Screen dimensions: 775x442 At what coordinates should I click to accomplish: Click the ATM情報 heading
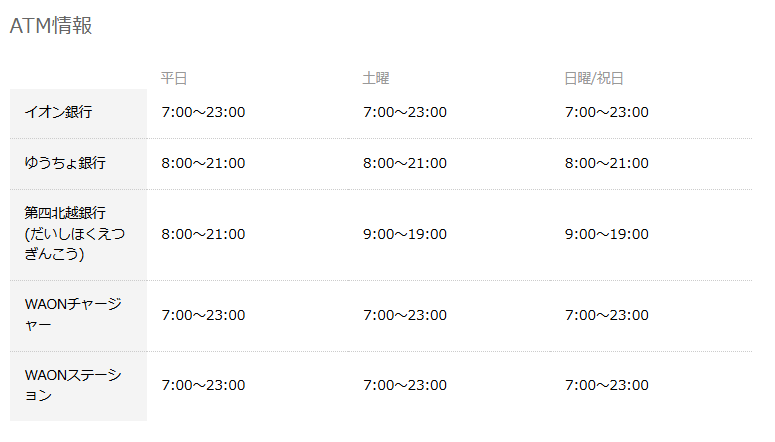coord(51,26)
